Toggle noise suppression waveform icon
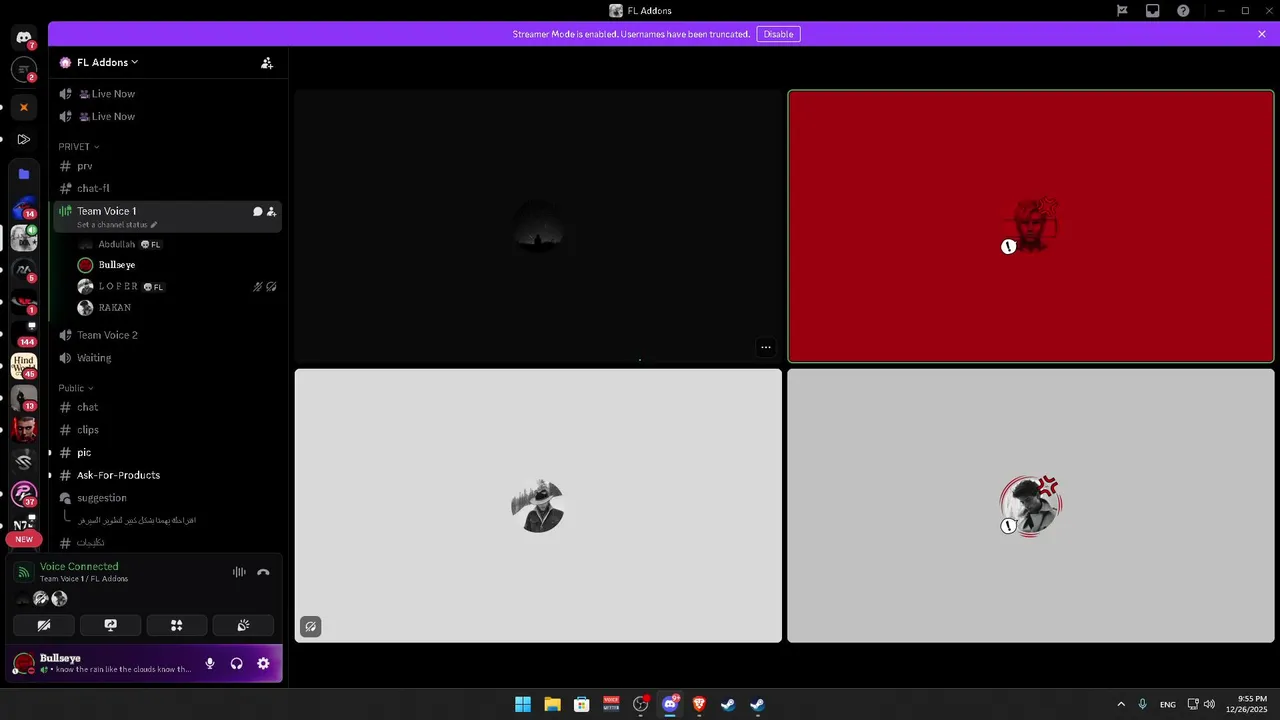Viewport: 1280px width, 720px height. pos(239,572)
